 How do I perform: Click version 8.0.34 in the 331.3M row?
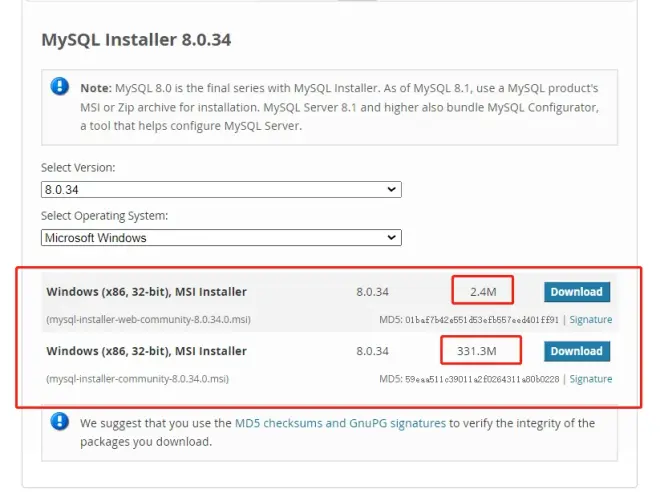373,351
